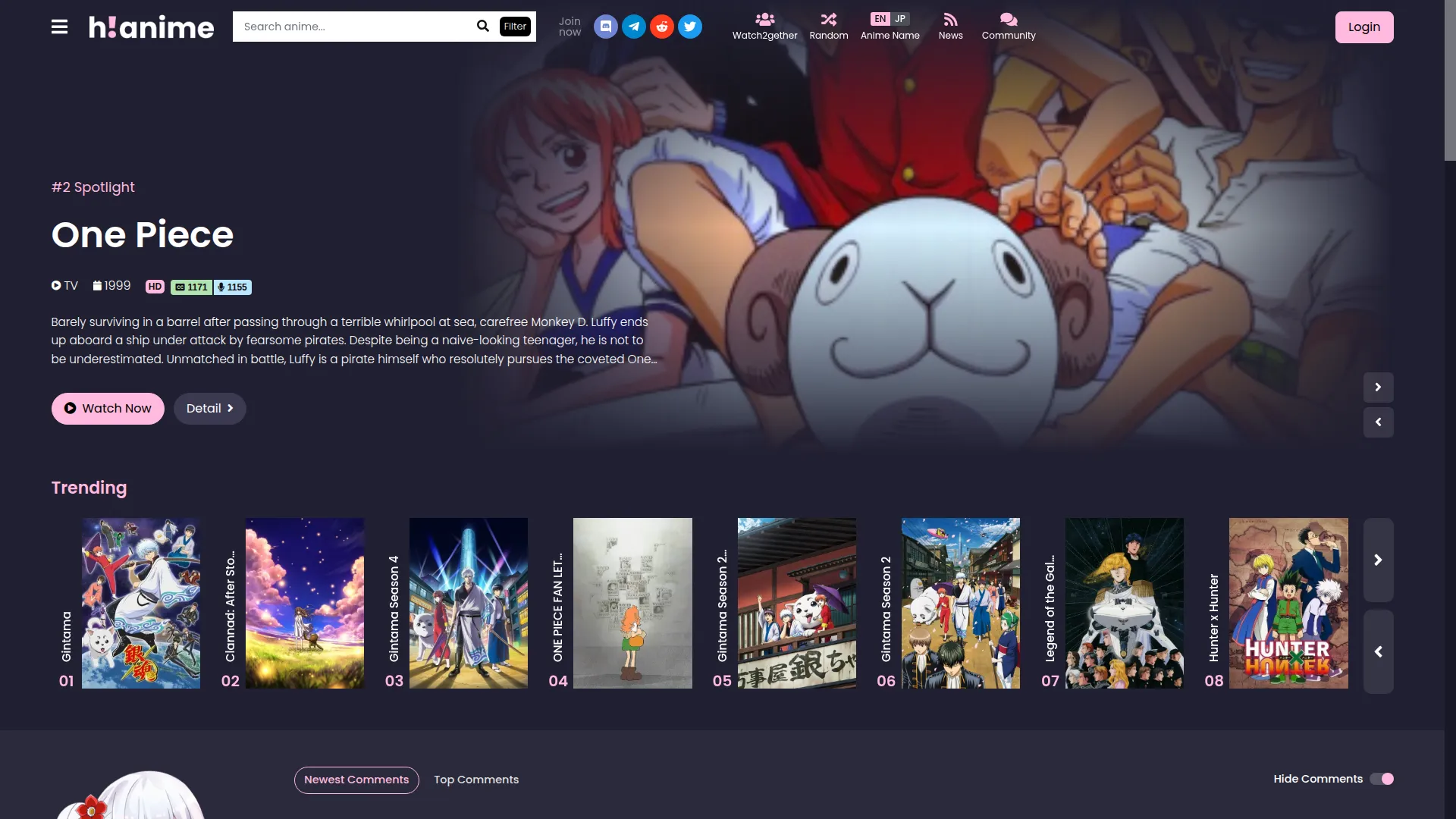Open the Telegram join link
The image size is (1456, 819).
click(x=634, y=27)
